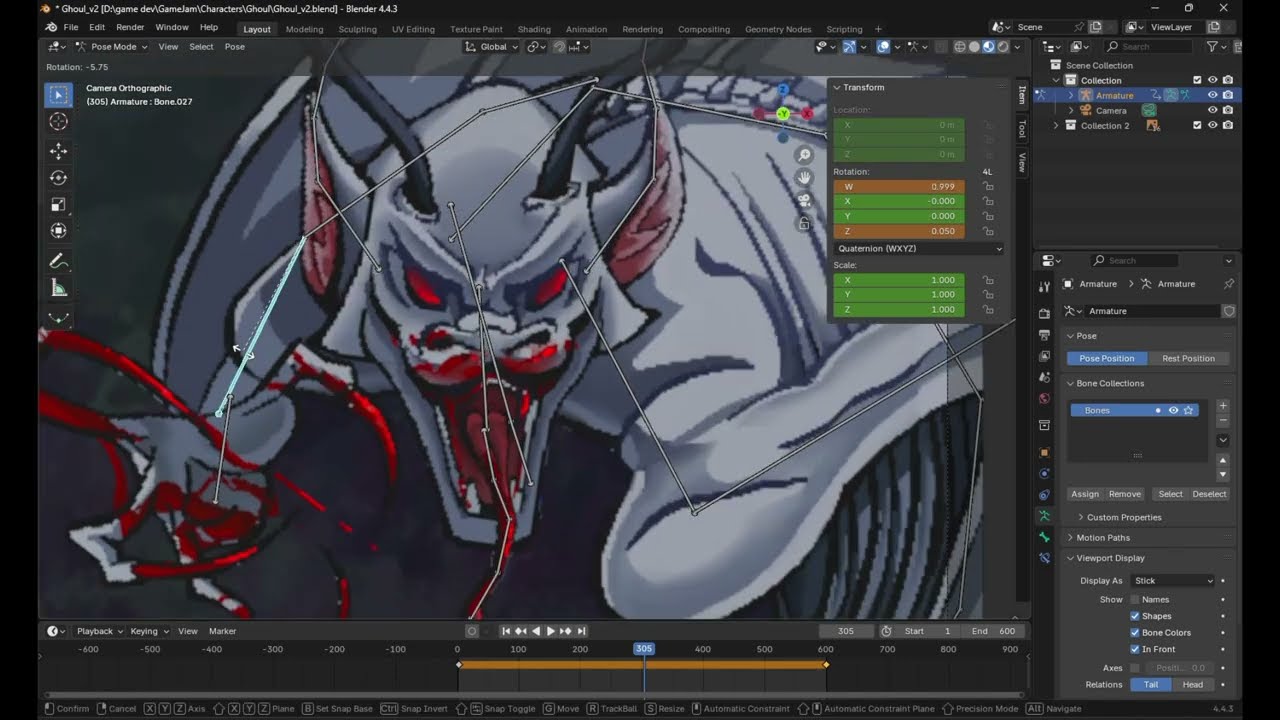The height and width of the screenshot is (720, 1280).
Task: Select the Transform tool
Action: point(58,232)
